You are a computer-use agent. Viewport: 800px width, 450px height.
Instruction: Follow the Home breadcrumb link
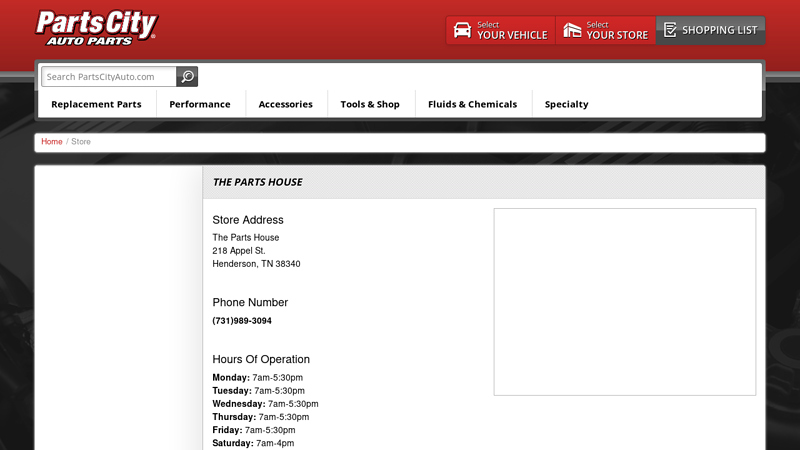(x=52, y=142)
